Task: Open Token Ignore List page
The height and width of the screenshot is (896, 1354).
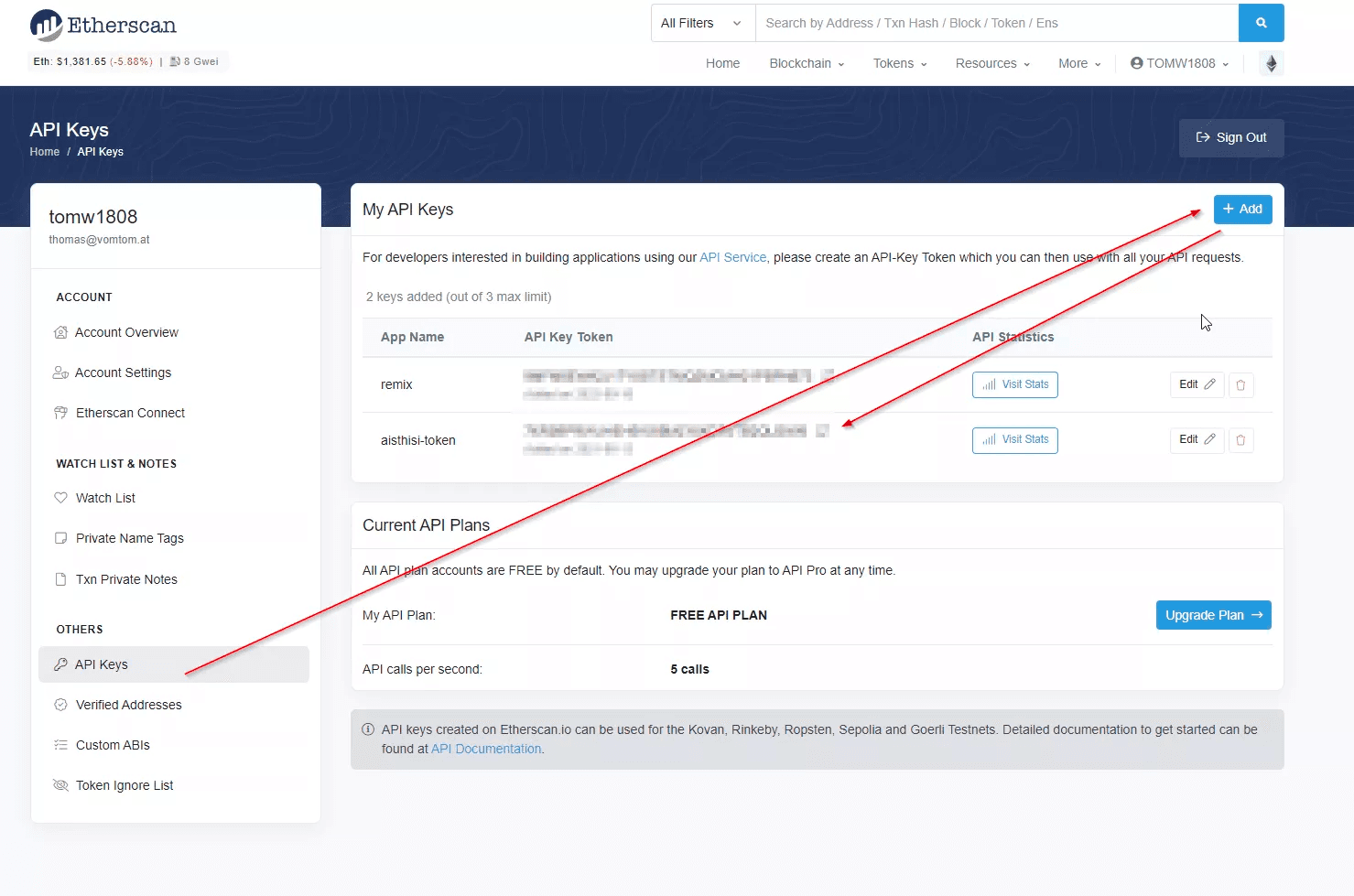Action: (x=125, y=785)
